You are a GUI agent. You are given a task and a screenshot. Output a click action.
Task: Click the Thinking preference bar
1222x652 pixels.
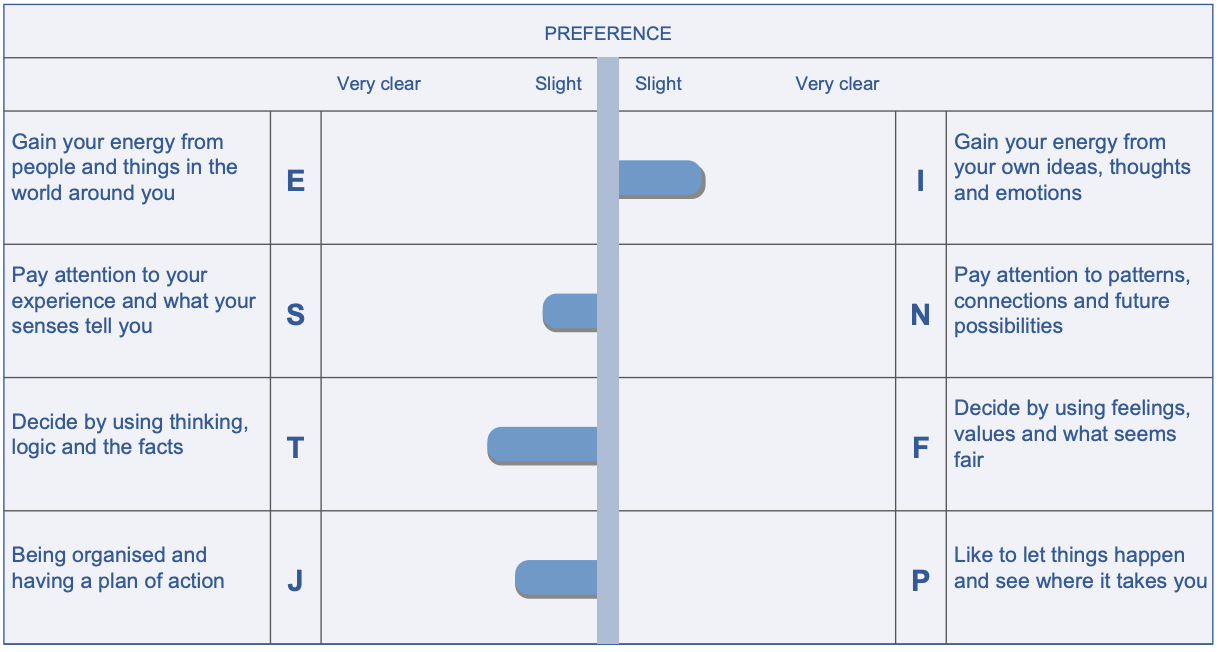tap(543, 445)
